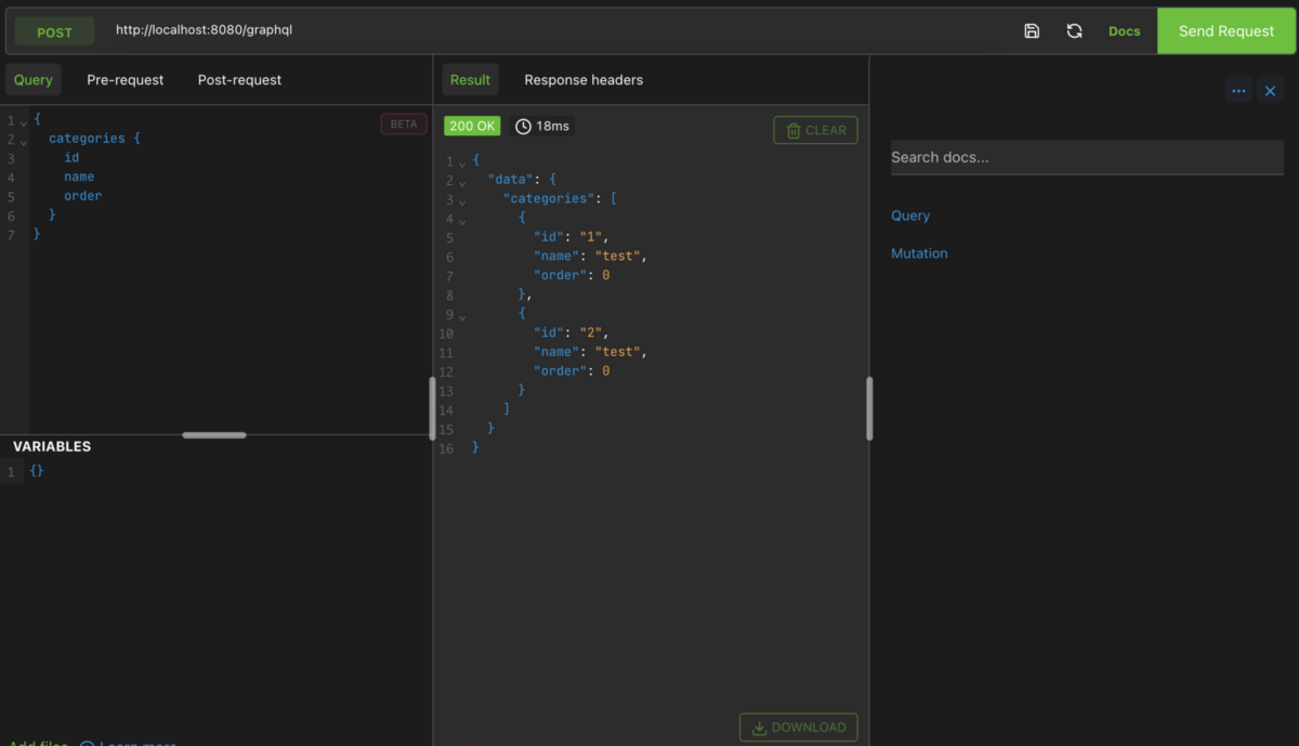Select the Post-request tab
This screenshot has height=746, width=1299.
pyautogui.click(x=239, y=80)
